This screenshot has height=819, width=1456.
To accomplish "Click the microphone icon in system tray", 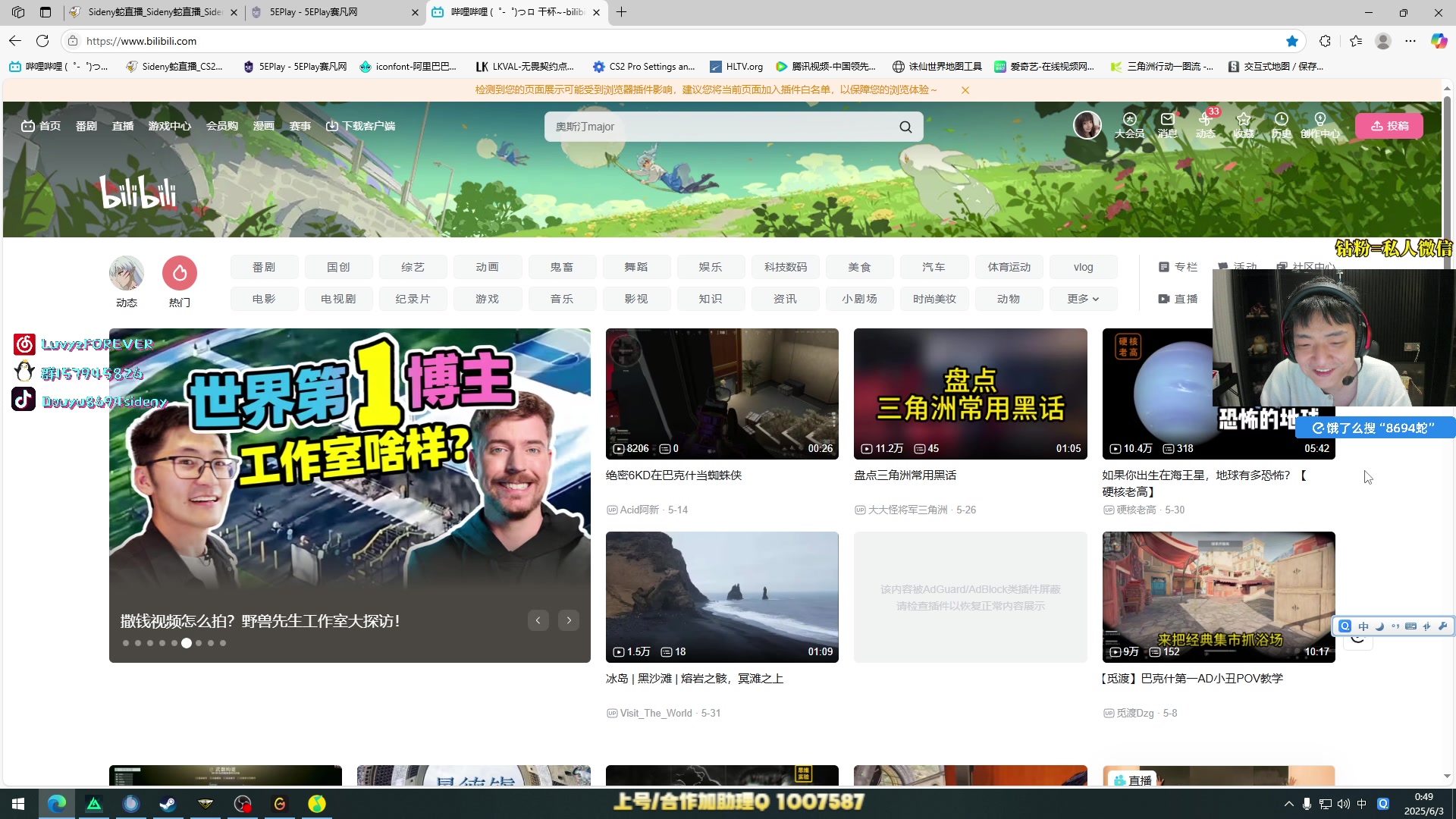I will 1306,804.
